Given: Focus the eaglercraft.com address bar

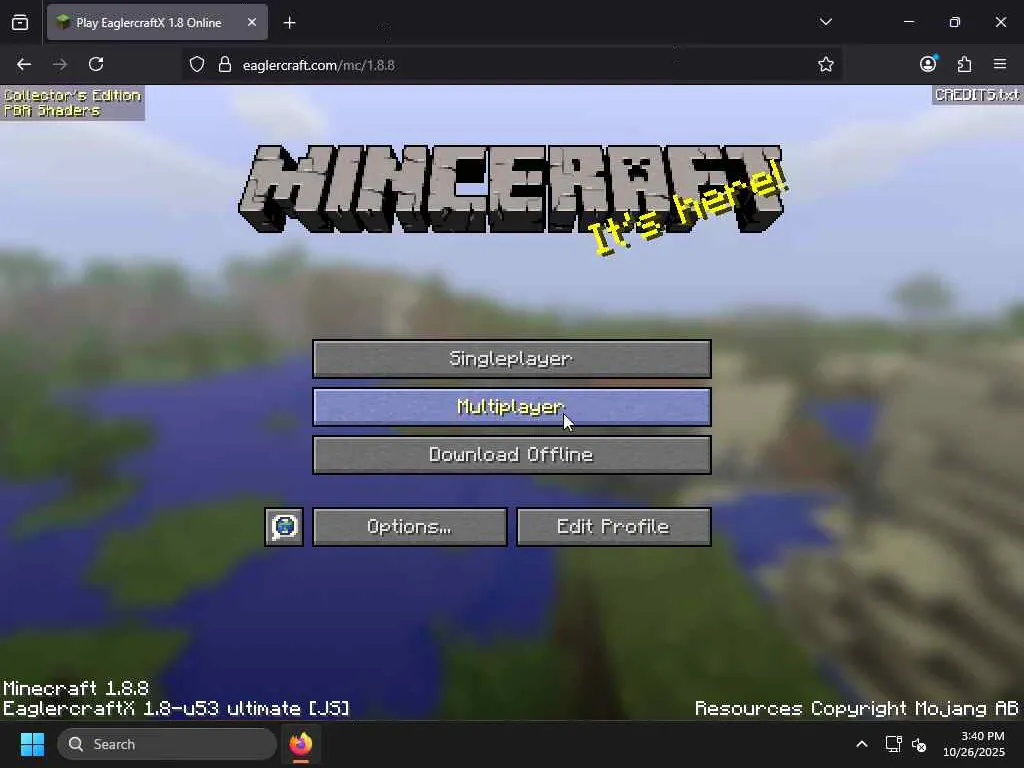Looking at the screenshot, I should click(x=511, y=65).
